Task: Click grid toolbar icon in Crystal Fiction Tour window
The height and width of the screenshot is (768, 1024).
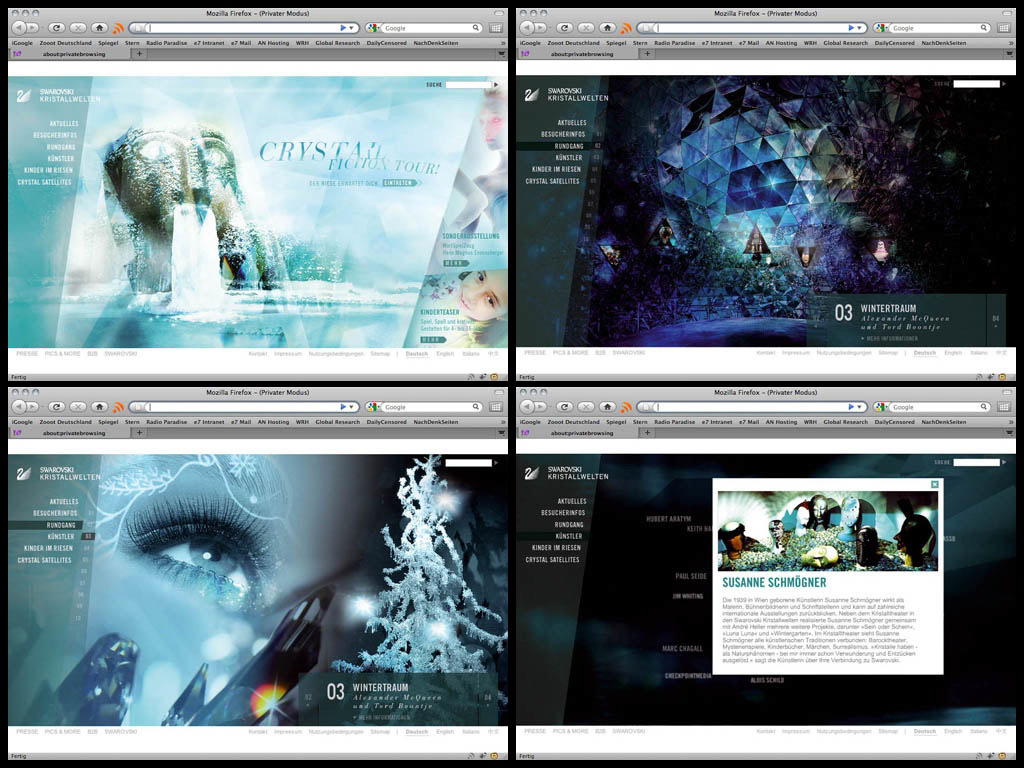Action: 496,28
